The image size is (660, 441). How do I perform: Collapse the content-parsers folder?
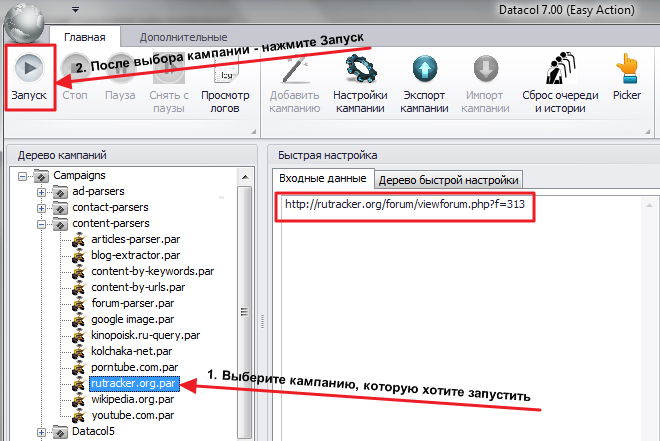tap(41, 224)
